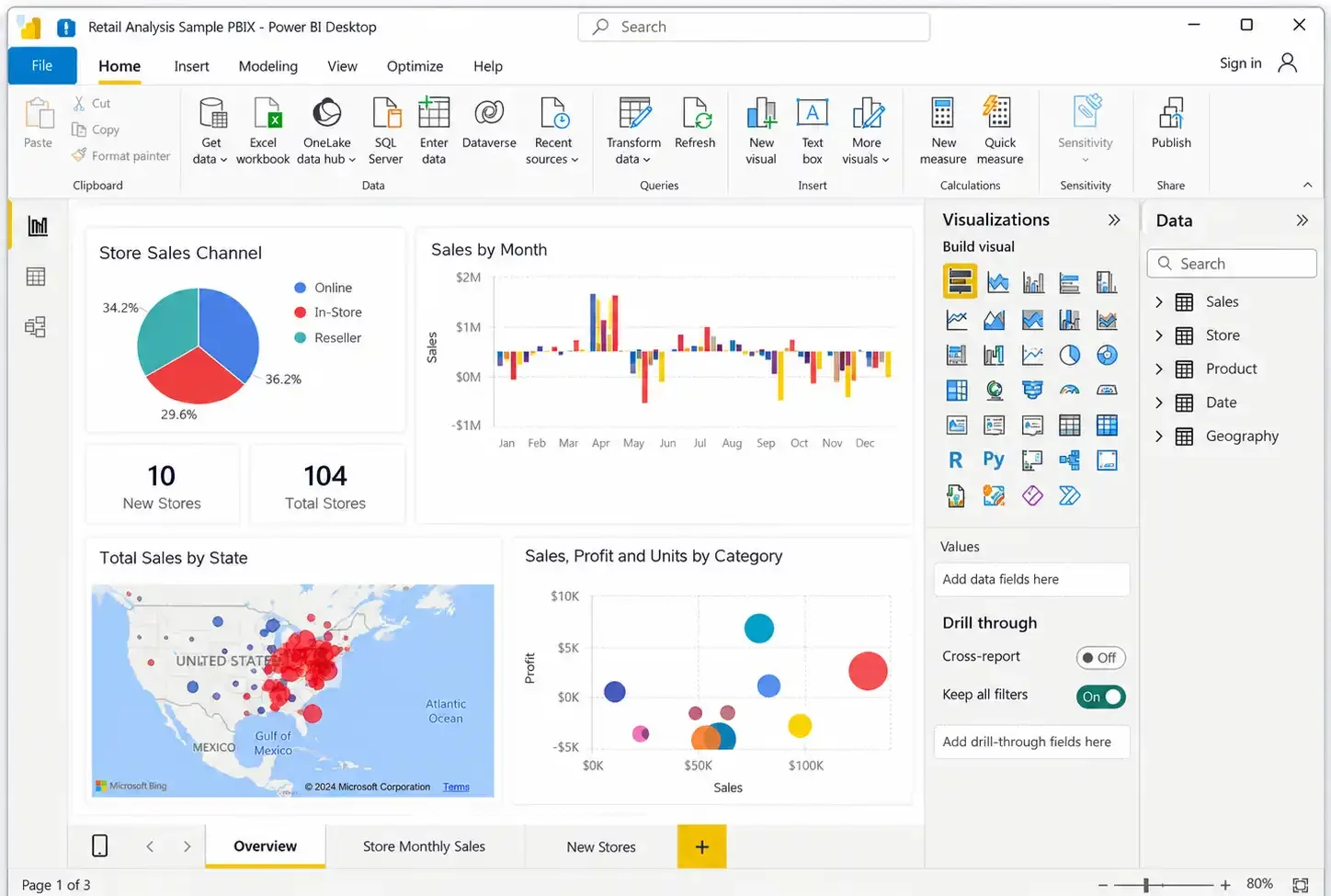This screenshot has height=896, width=1331.
Task: Collapse the Visualizations pane
Action: pyautogui.click(x=1114, y=220)
